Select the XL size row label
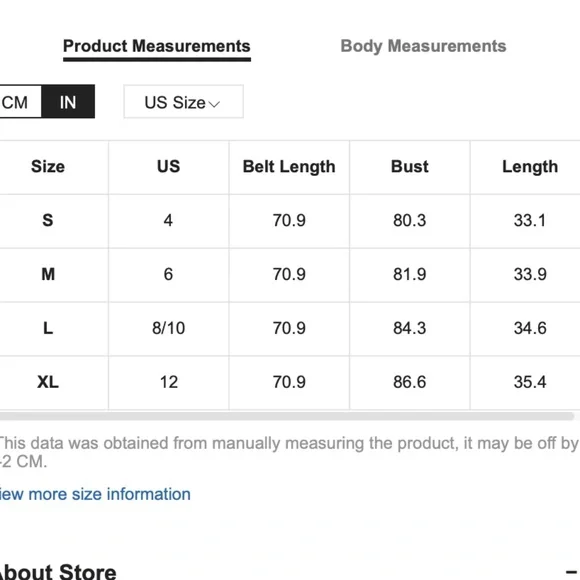Screen dimensions: 580x580 pos(48,382)
